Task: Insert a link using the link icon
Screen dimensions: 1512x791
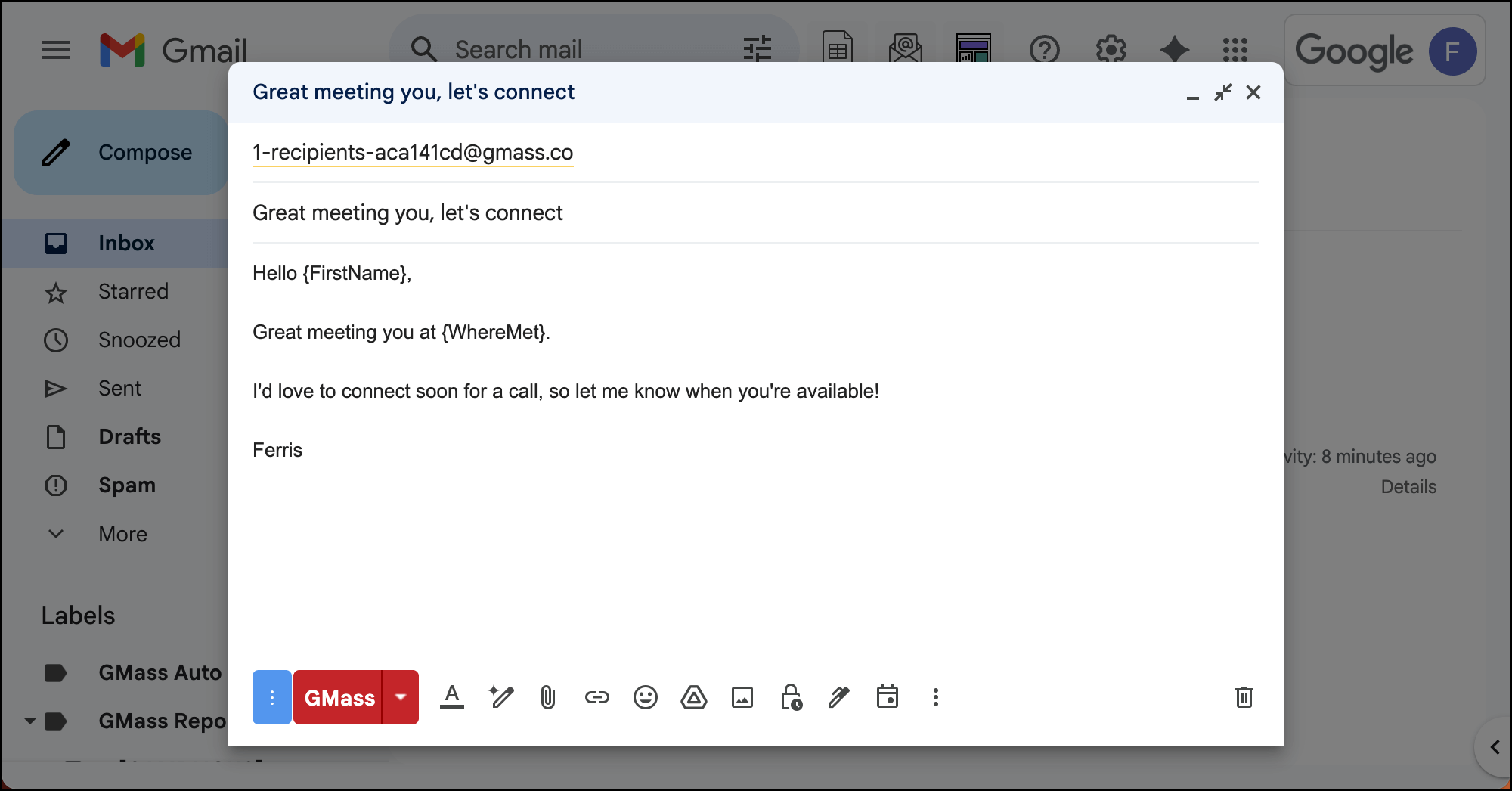Action: (x=596, y=697)
